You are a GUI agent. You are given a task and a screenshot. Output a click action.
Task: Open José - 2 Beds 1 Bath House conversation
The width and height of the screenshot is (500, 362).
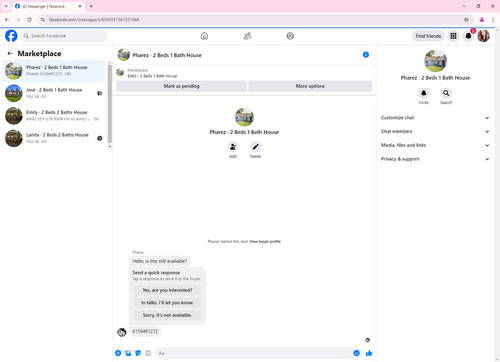54,93
